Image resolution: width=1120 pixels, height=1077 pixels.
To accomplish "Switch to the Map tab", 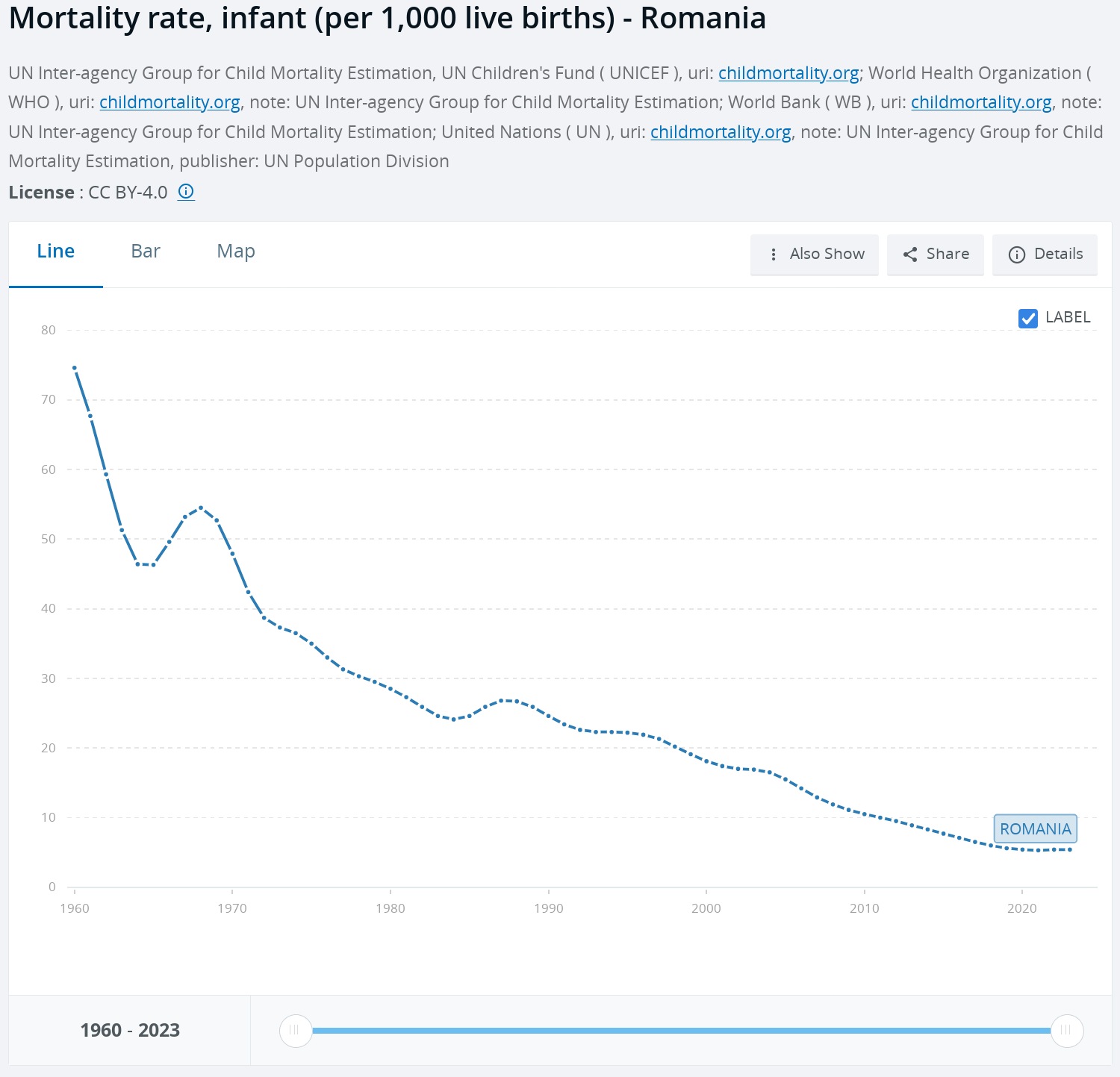I will [236, 252].
